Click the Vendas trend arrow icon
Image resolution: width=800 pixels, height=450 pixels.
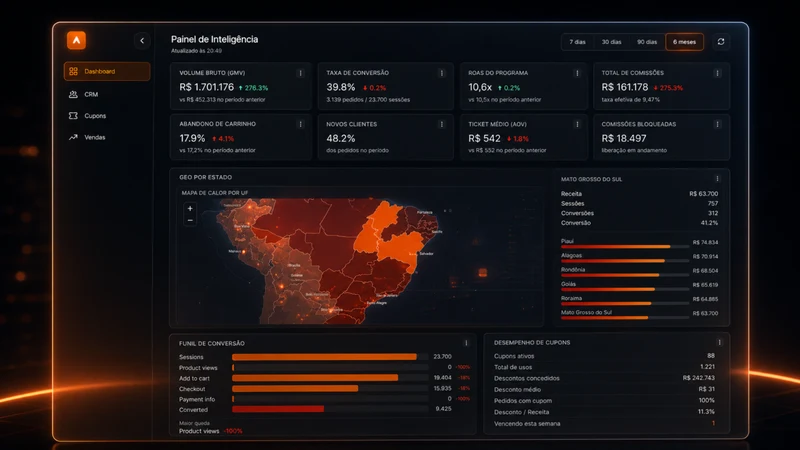[73, 137]
